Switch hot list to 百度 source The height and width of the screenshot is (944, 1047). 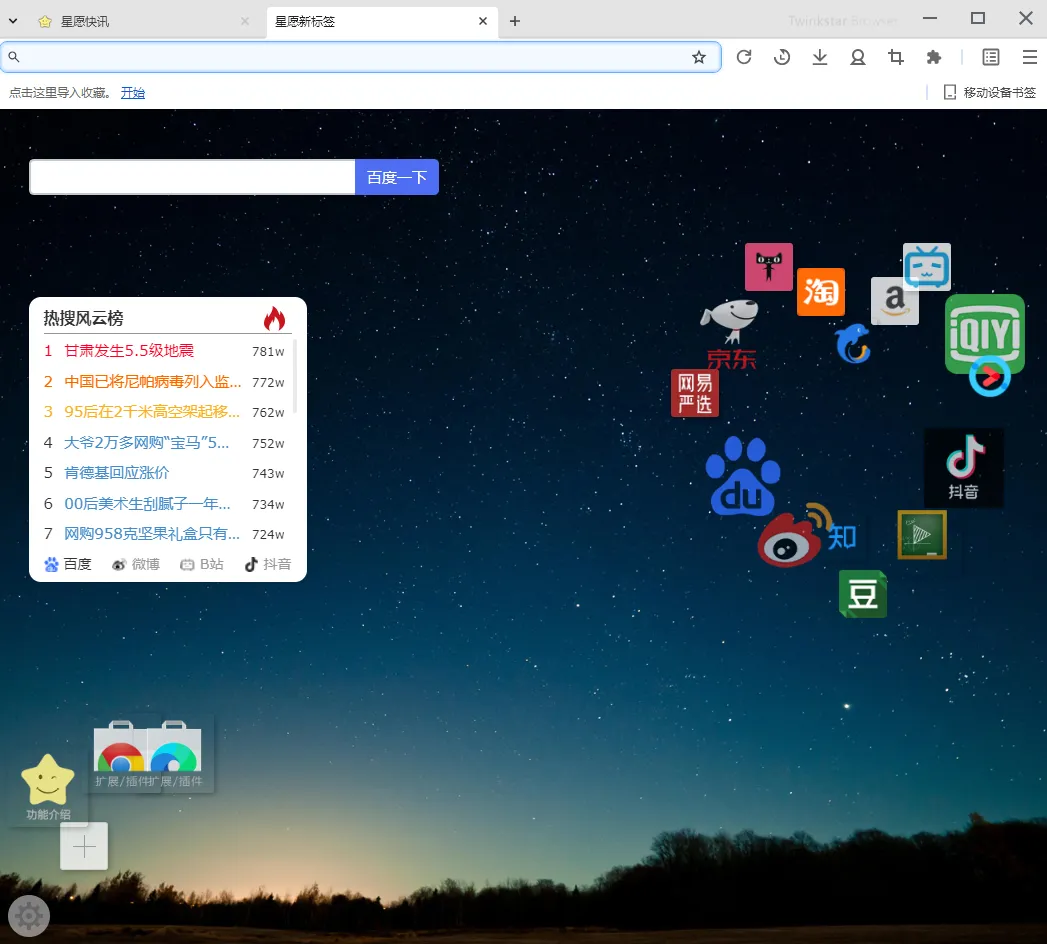click(67, 564)
